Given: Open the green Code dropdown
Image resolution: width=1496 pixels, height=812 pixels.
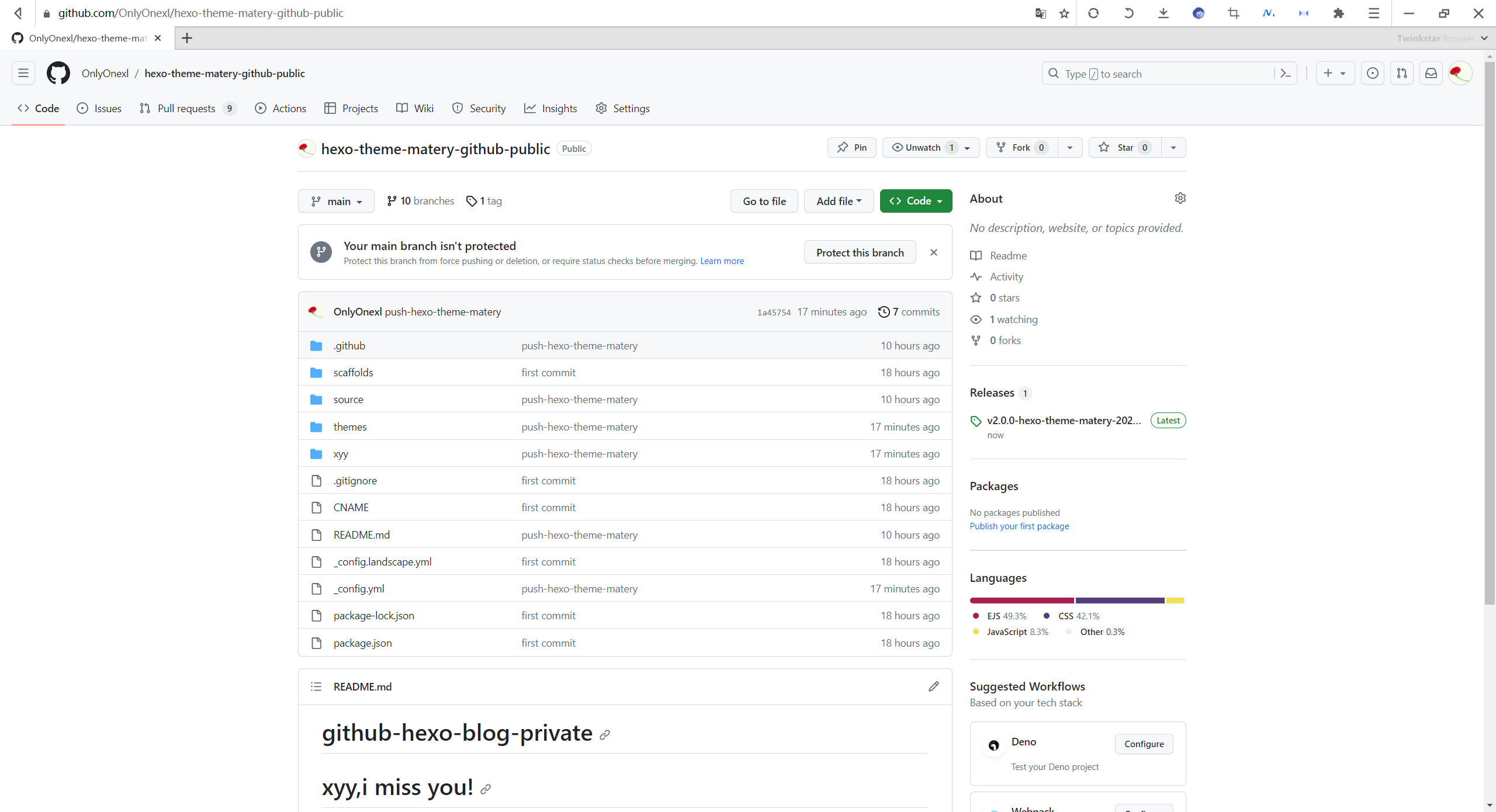Looking at the screenshot, I should (x=915, y=202).
